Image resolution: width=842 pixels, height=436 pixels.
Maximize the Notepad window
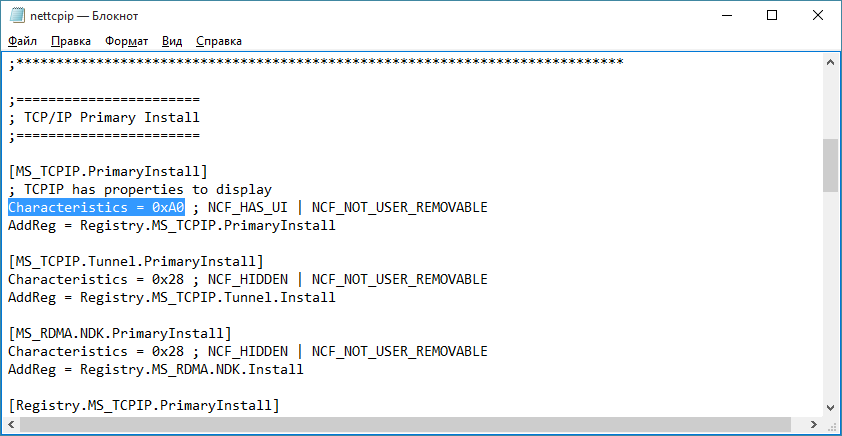(772, 16)
